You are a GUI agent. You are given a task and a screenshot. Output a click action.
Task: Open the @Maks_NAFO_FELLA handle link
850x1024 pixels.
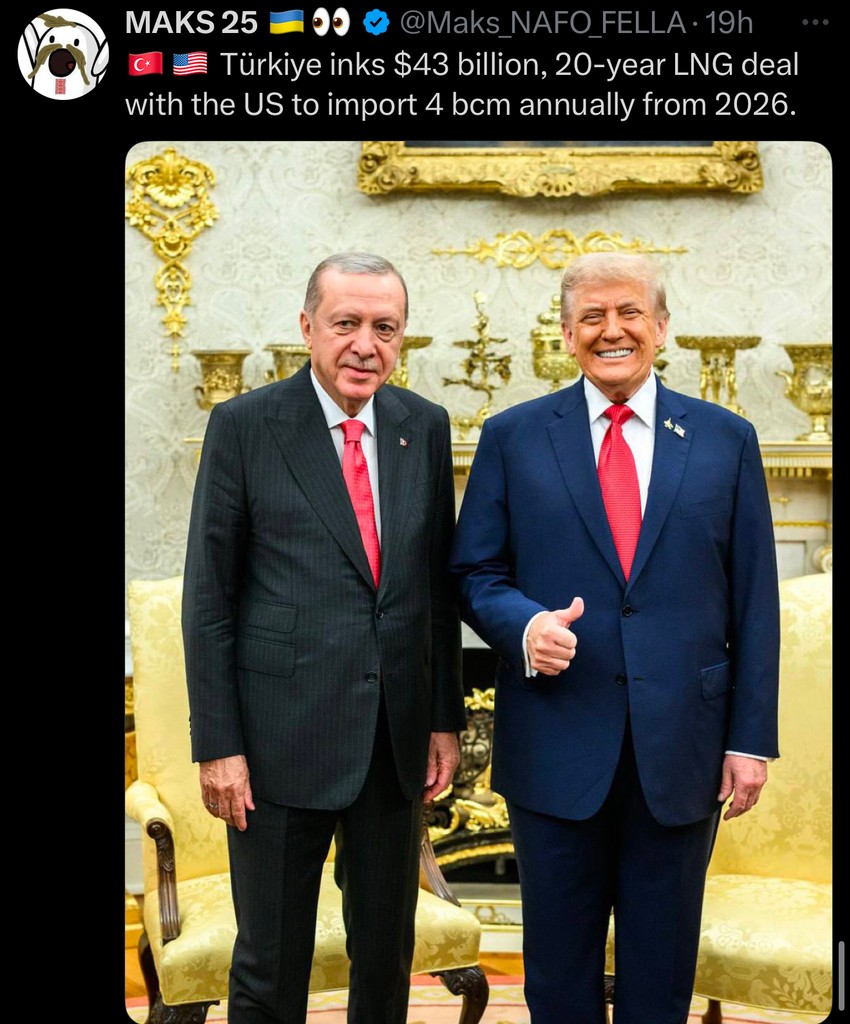coord(542,24)
